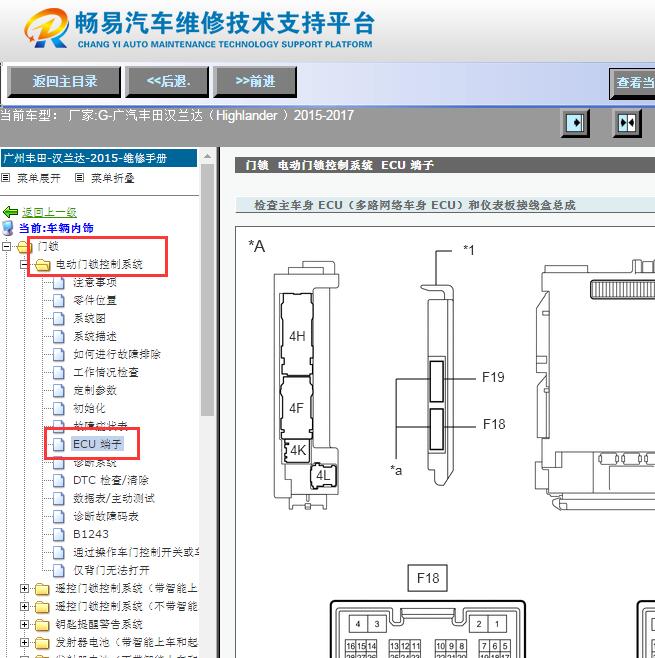Collapse the 门锁 tree node
The width and height of the screenshot is (655, 658).
tap(6, 246)
